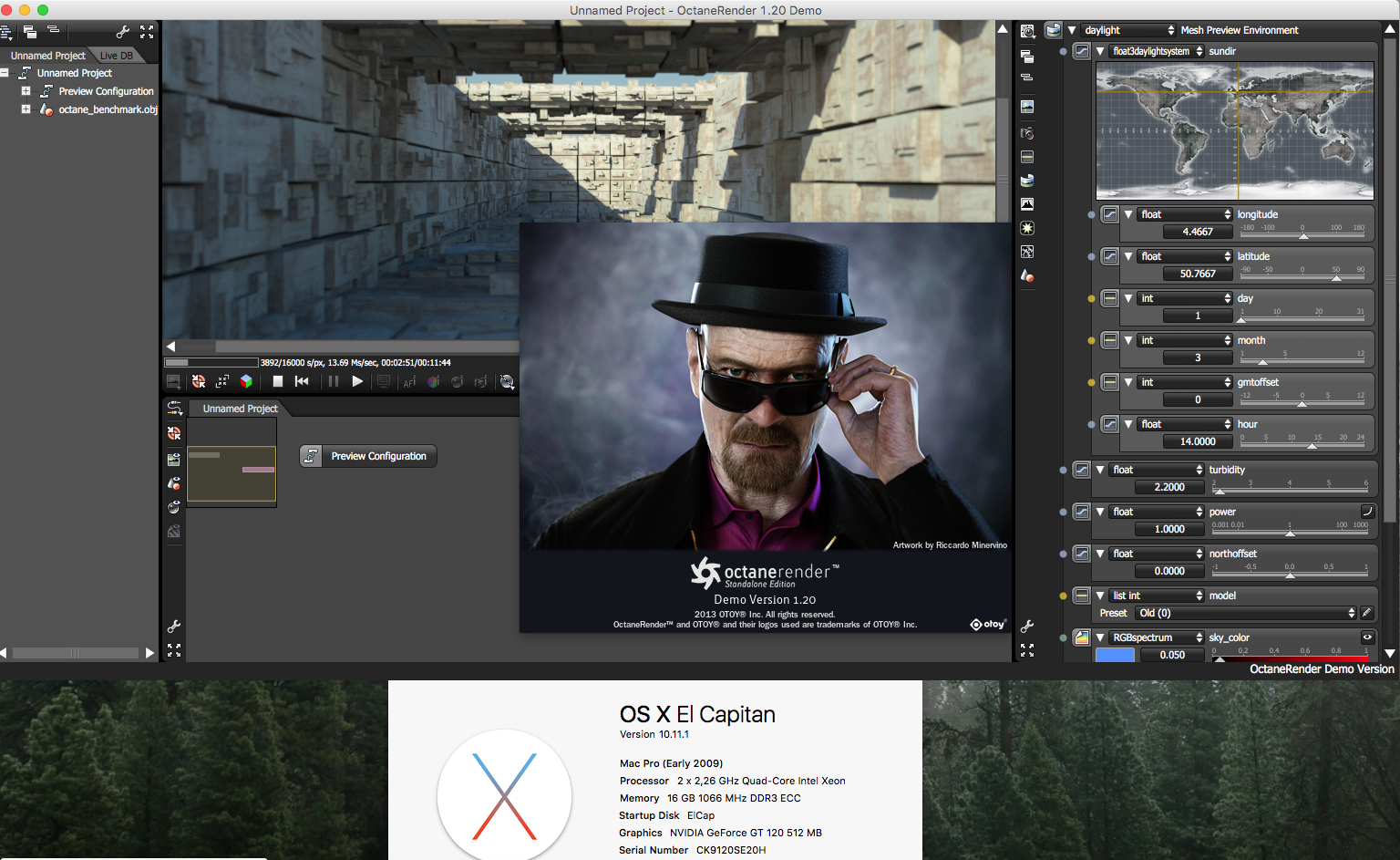The image size is (1400, 860).
Task: Toggle geometry nodes visibility in graph editor sidebar
Action: tap(174, 482)
